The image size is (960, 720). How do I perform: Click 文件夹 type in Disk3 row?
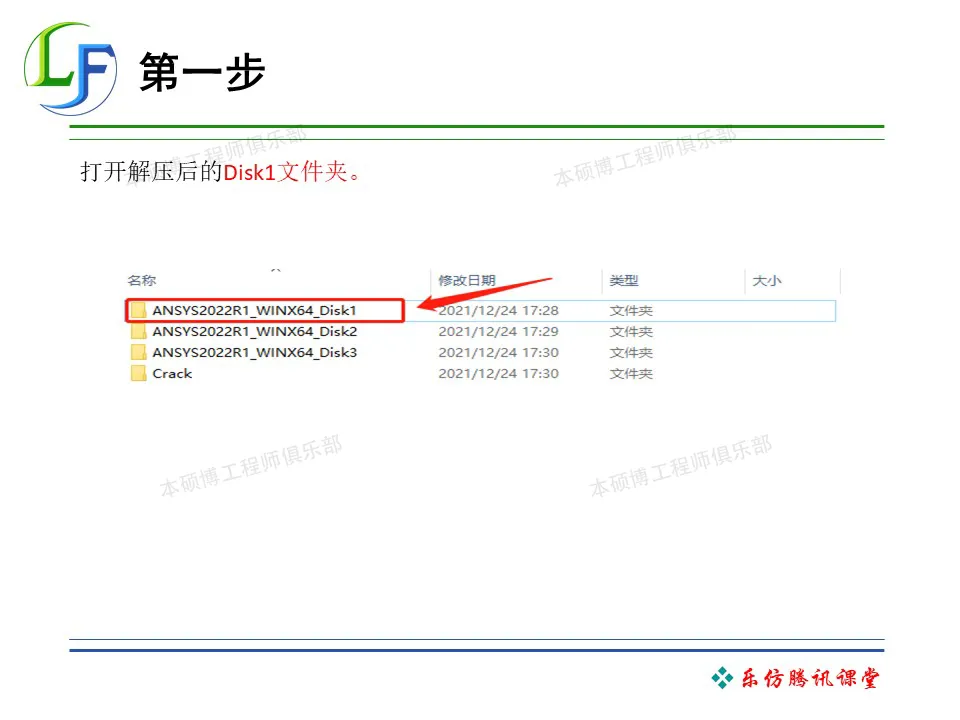coord(631,352)
